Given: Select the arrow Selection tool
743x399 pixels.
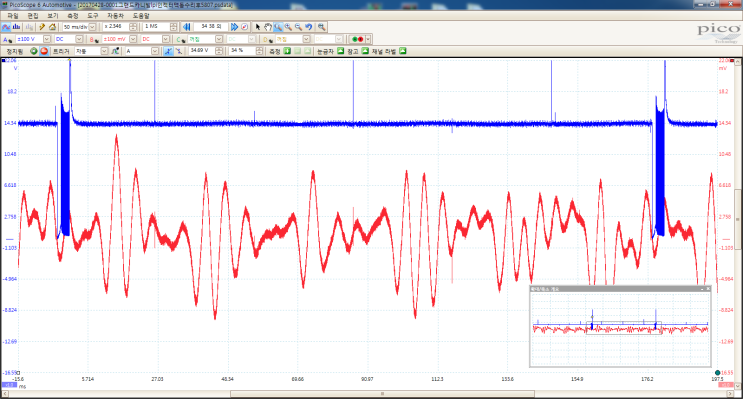Looking at the screenshot, I should click(x=258, y=27).
